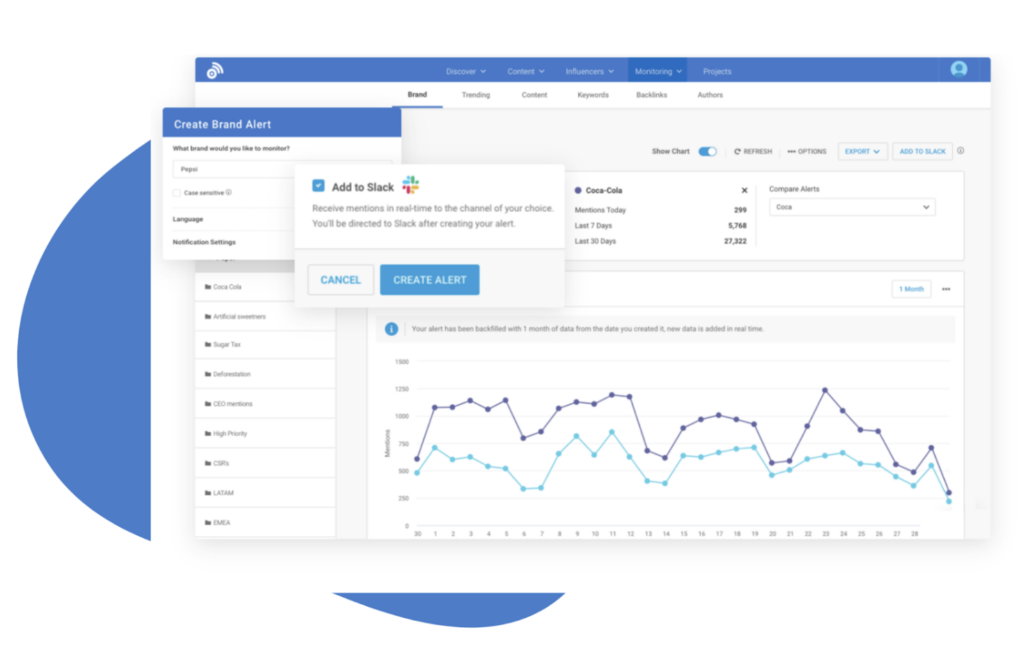Click the Cancel button

[x=340, y=280]
